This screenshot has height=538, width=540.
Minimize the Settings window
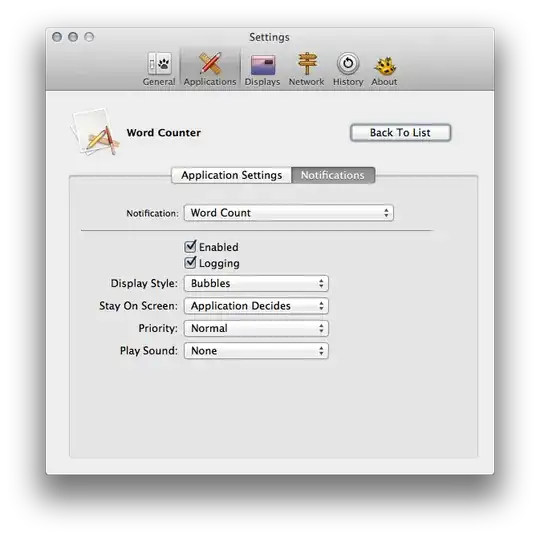coord(73,37)
